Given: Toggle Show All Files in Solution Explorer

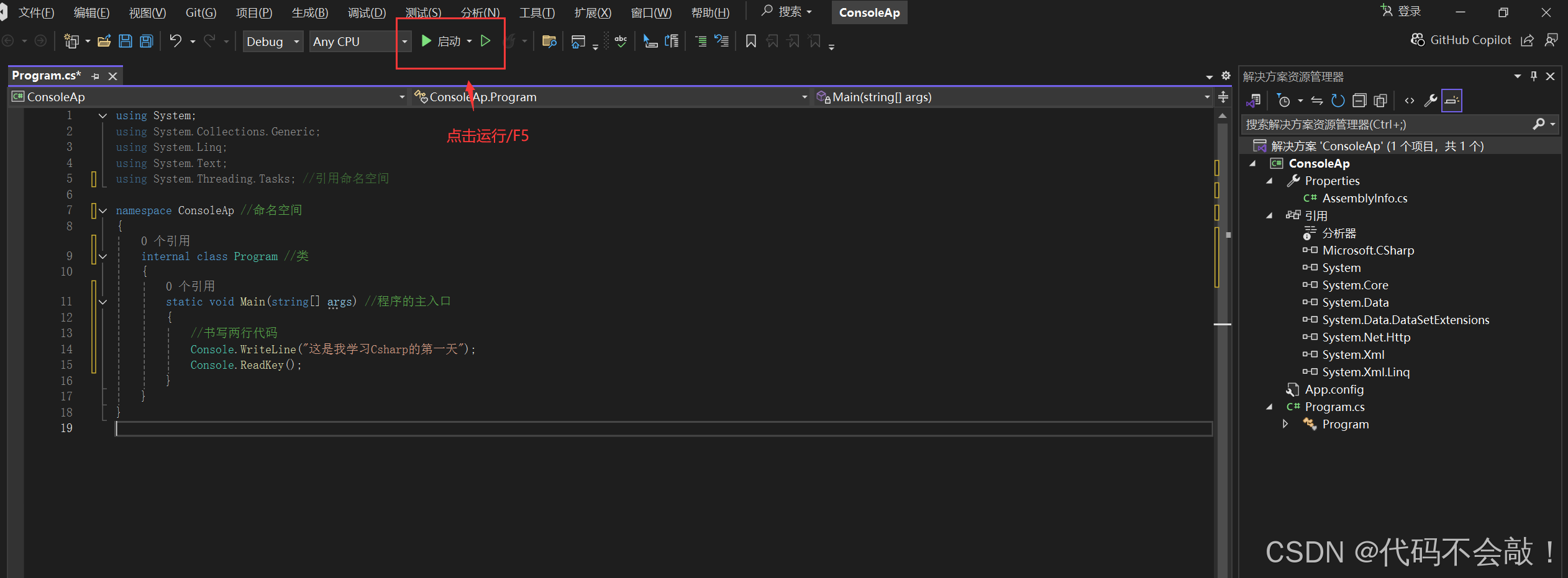Looking at the screenshot, I should click(x=1380, y=101).
